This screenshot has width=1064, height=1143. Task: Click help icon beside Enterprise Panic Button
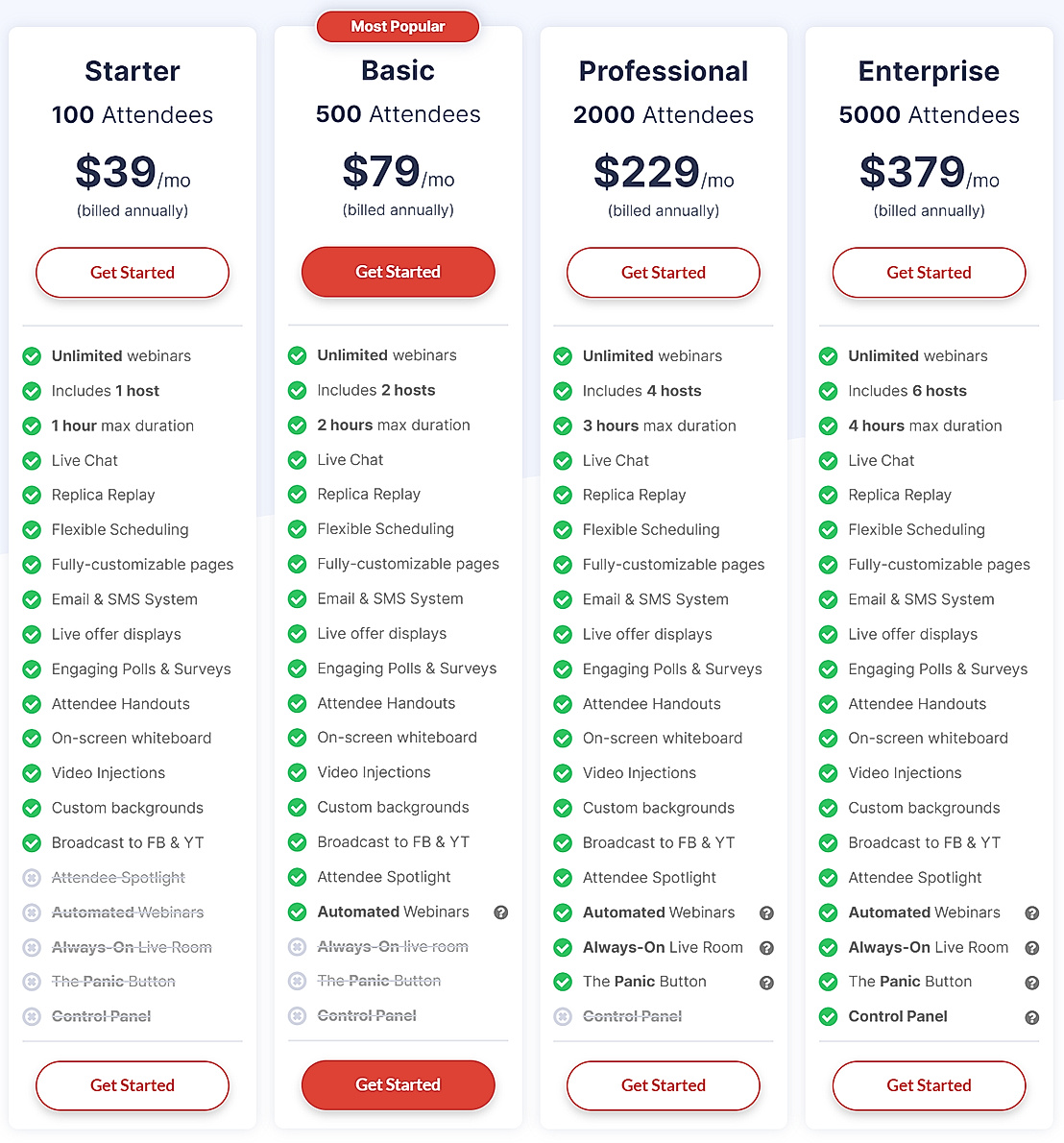1032,983
